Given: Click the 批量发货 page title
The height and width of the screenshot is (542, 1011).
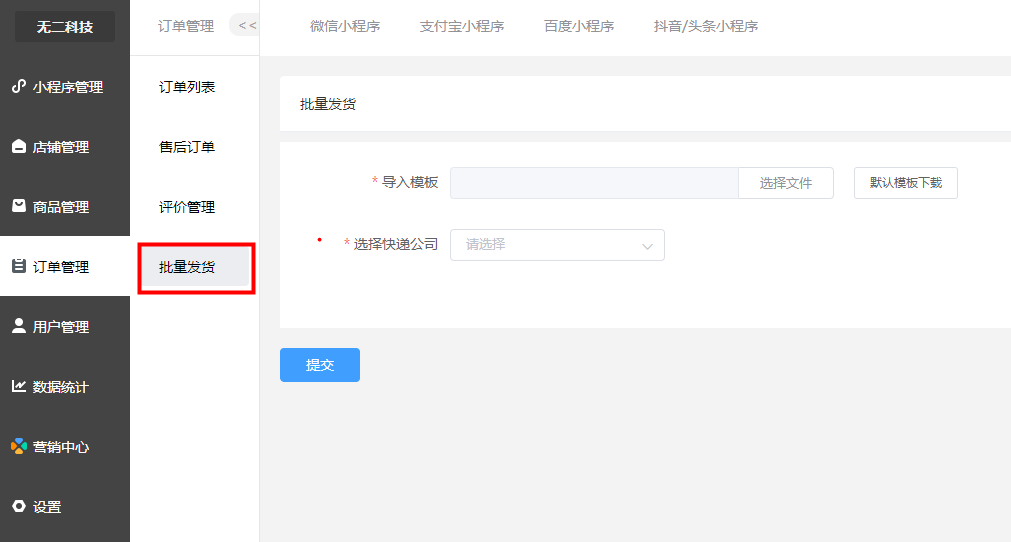Looking at the screenshot, I should [x=328, y=104].
